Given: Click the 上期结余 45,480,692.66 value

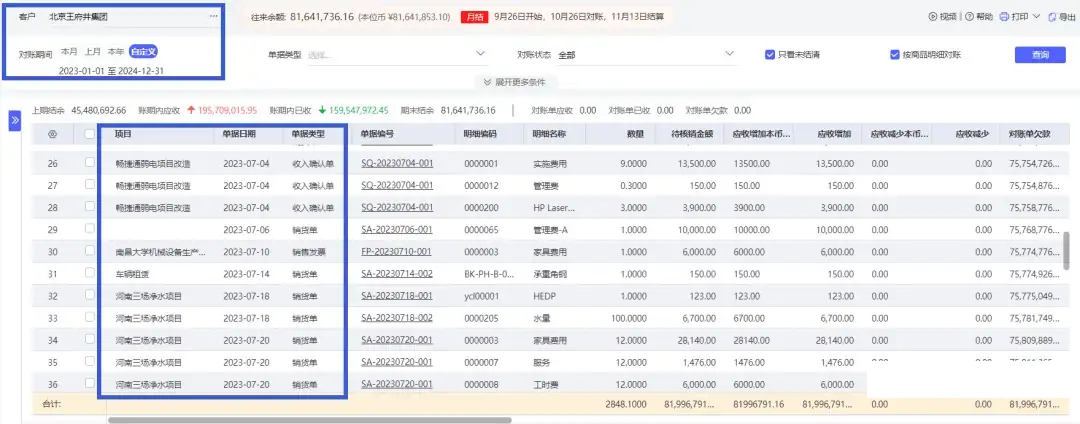Looking at the screenshot, I should click(x=98, y=110).
